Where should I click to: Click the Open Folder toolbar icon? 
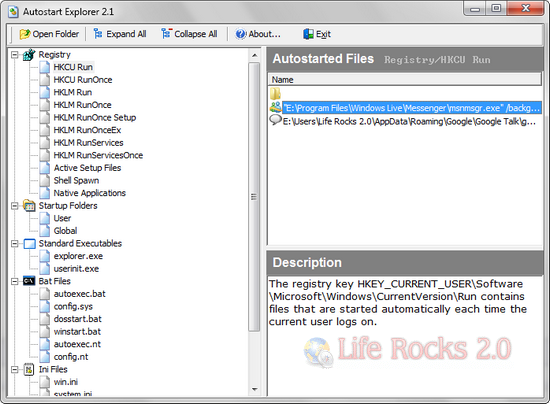tap(25, 34)
